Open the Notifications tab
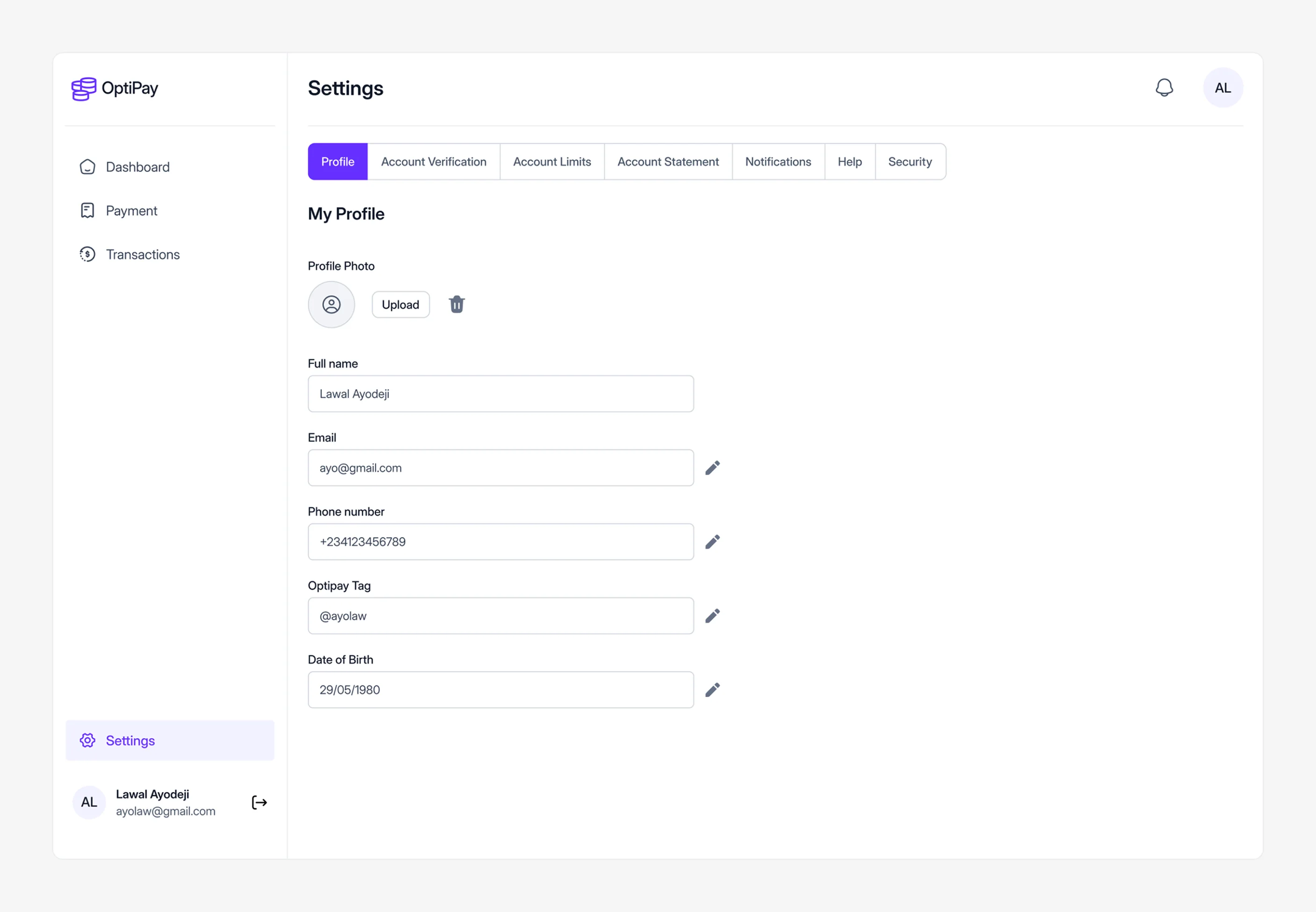 click(x=778, y=162)
